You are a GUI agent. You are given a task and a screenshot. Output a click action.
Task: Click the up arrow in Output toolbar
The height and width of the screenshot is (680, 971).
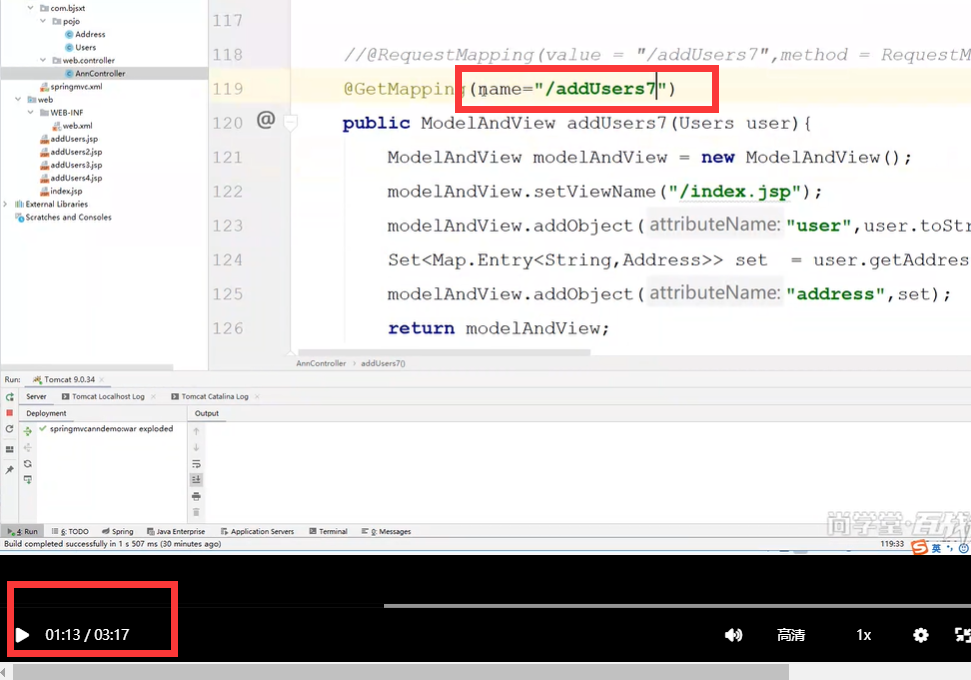196,431
